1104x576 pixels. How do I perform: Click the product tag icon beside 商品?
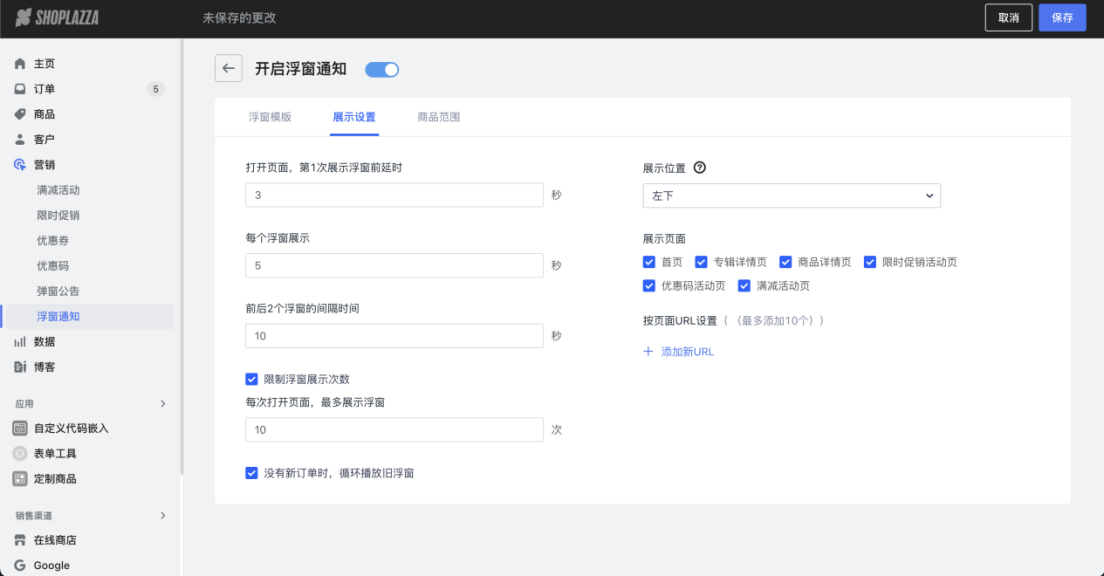[20, 114]
